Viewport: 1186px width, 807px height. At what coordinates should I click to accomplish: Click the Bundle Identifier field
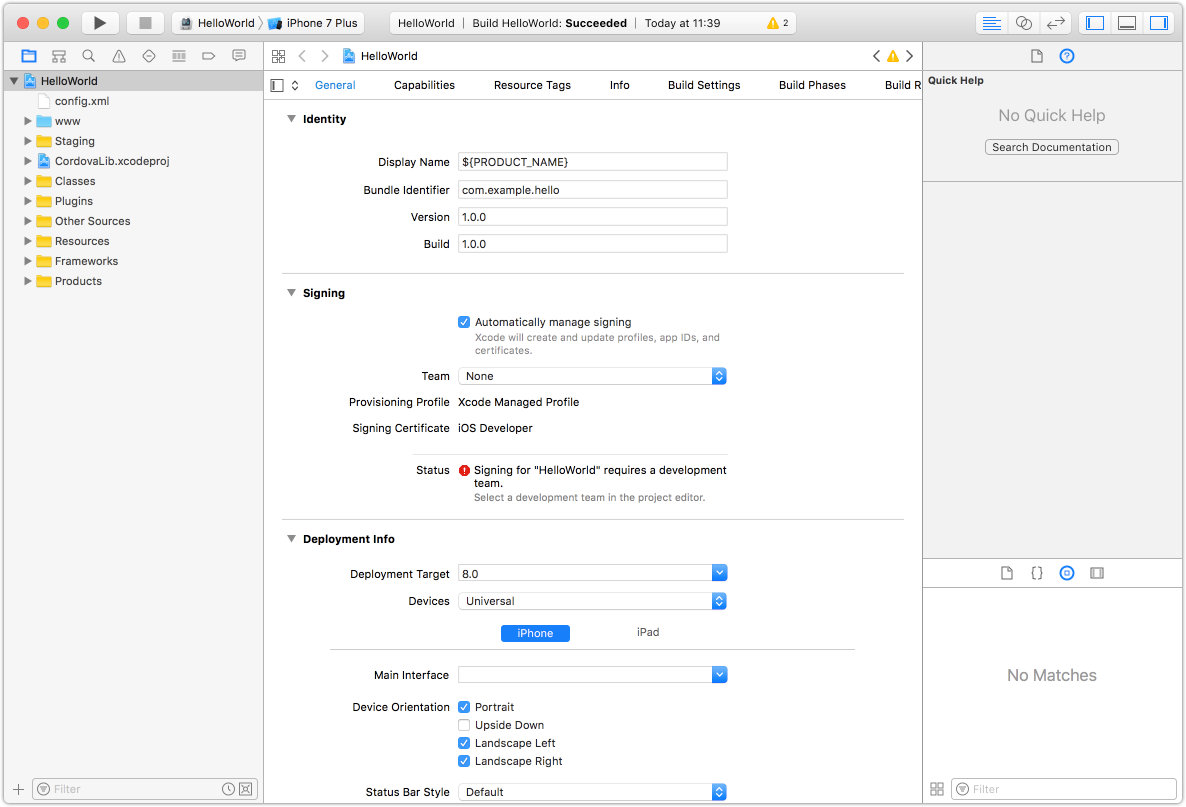593,190
